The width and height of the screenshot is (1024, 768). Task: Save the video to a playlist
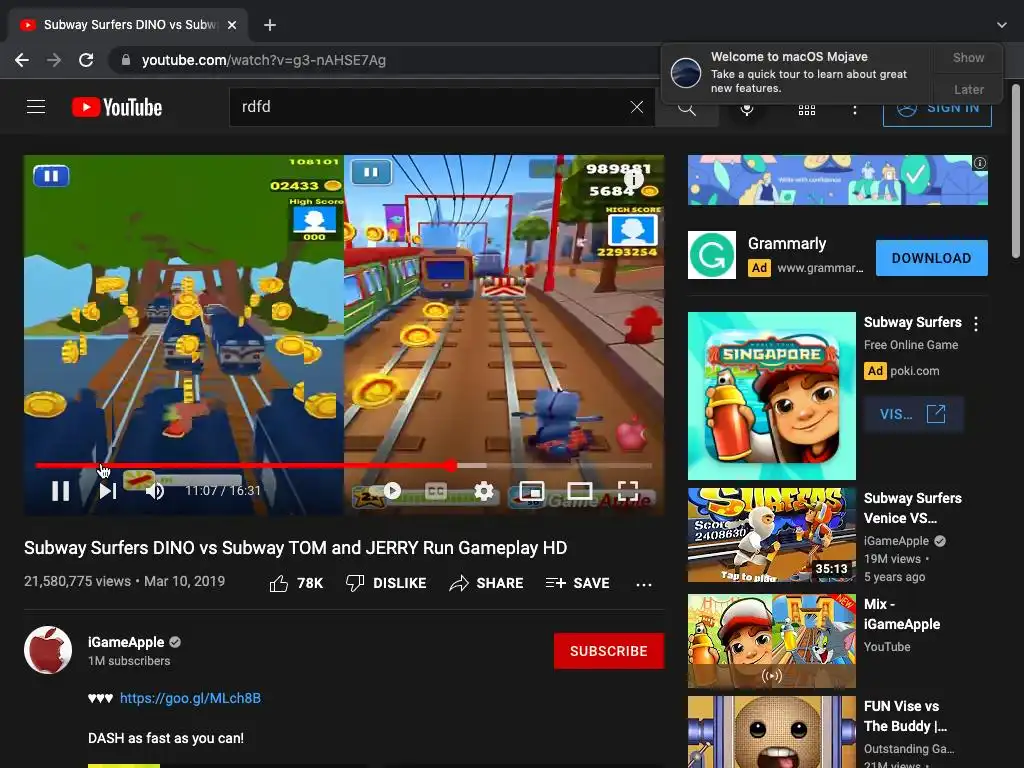coord(577,583)
